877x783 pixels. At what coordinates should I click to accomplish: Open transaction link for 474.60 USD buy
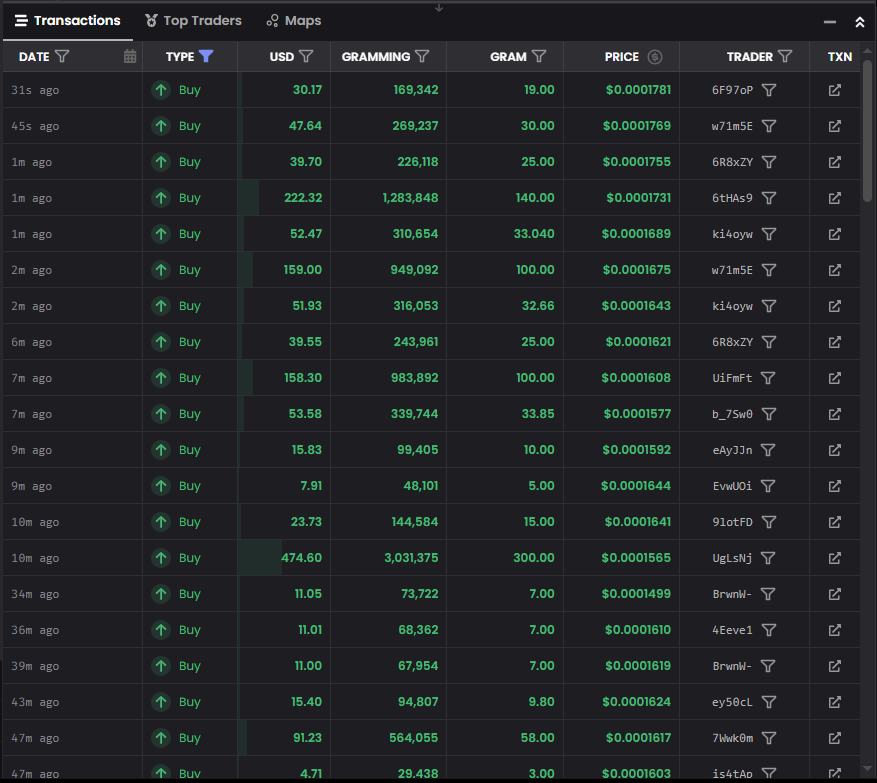834,558
